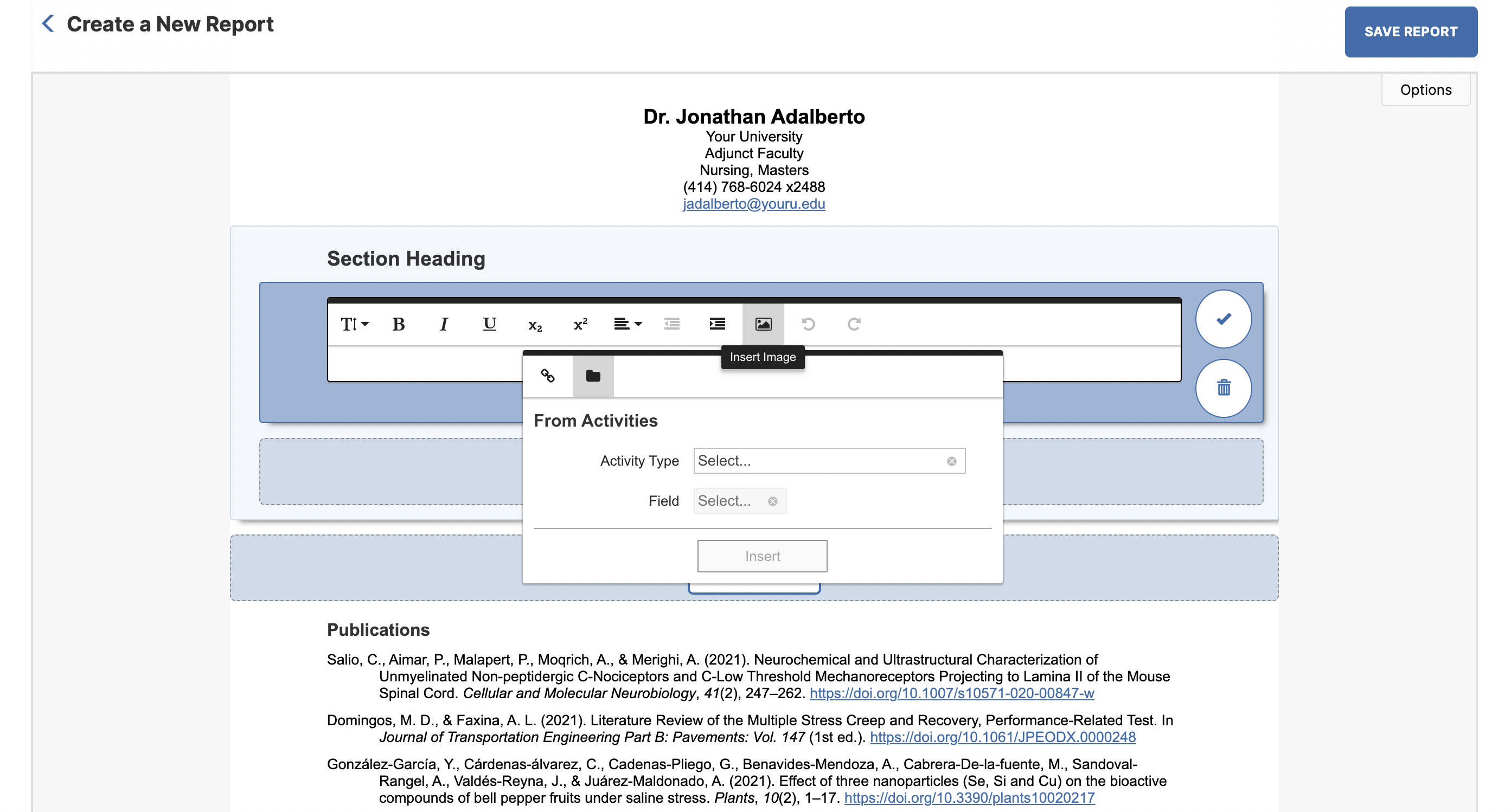Apply superscript formatting
Screen dimensions: 1511x812
580,324
